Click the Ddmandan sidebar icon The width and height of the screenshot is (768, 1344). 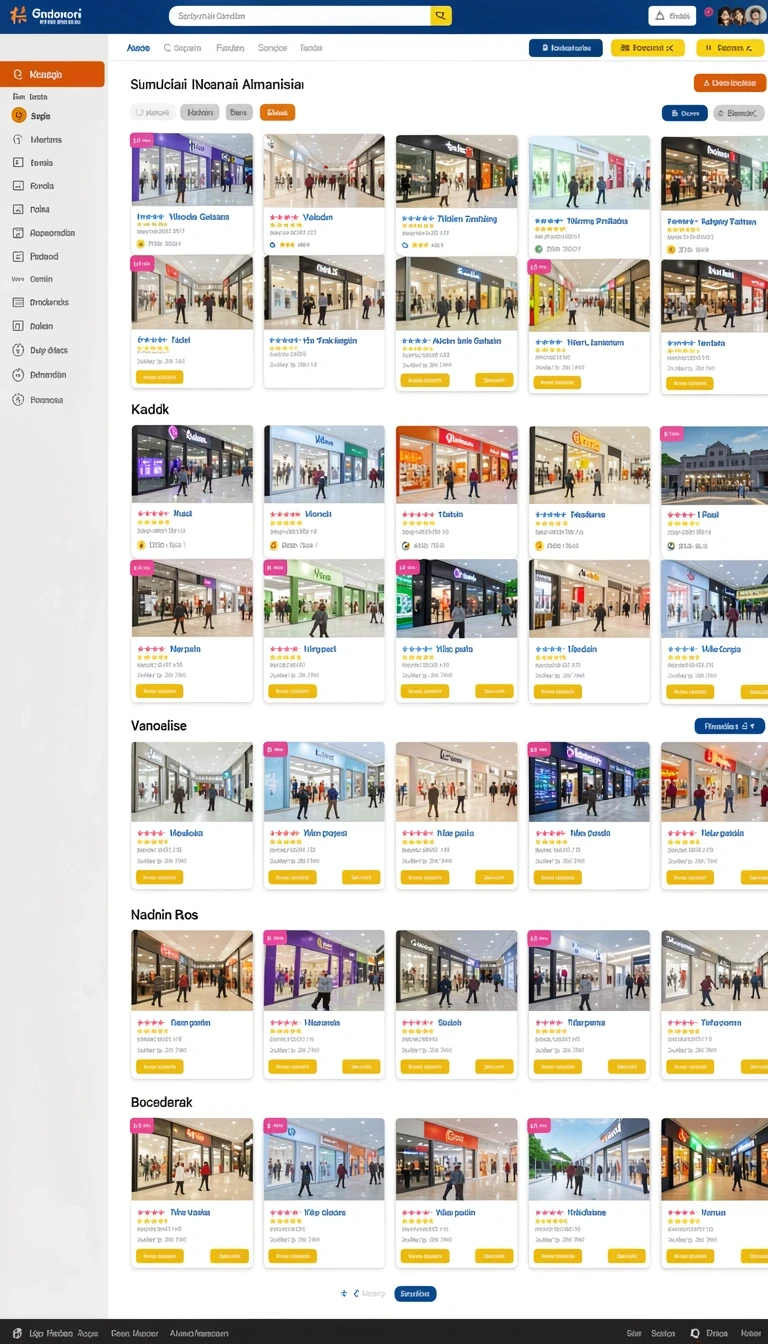(18, 375)
